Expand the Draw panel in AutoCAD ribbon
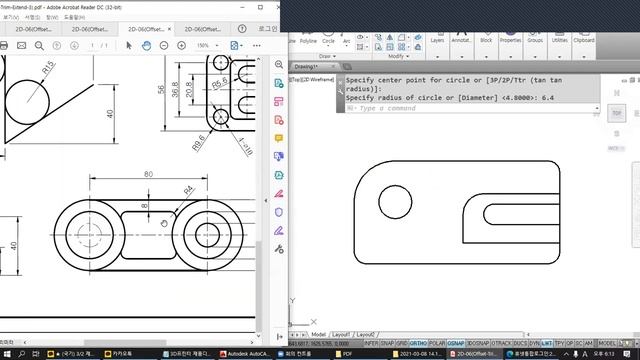This screenshot has height=360, width=640. pyautogui.click(x=327, y=56)
